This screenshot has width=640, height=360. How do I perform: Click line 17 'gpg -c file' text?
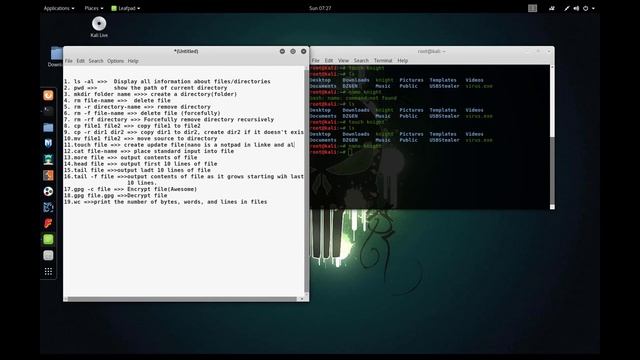point(130,189)
